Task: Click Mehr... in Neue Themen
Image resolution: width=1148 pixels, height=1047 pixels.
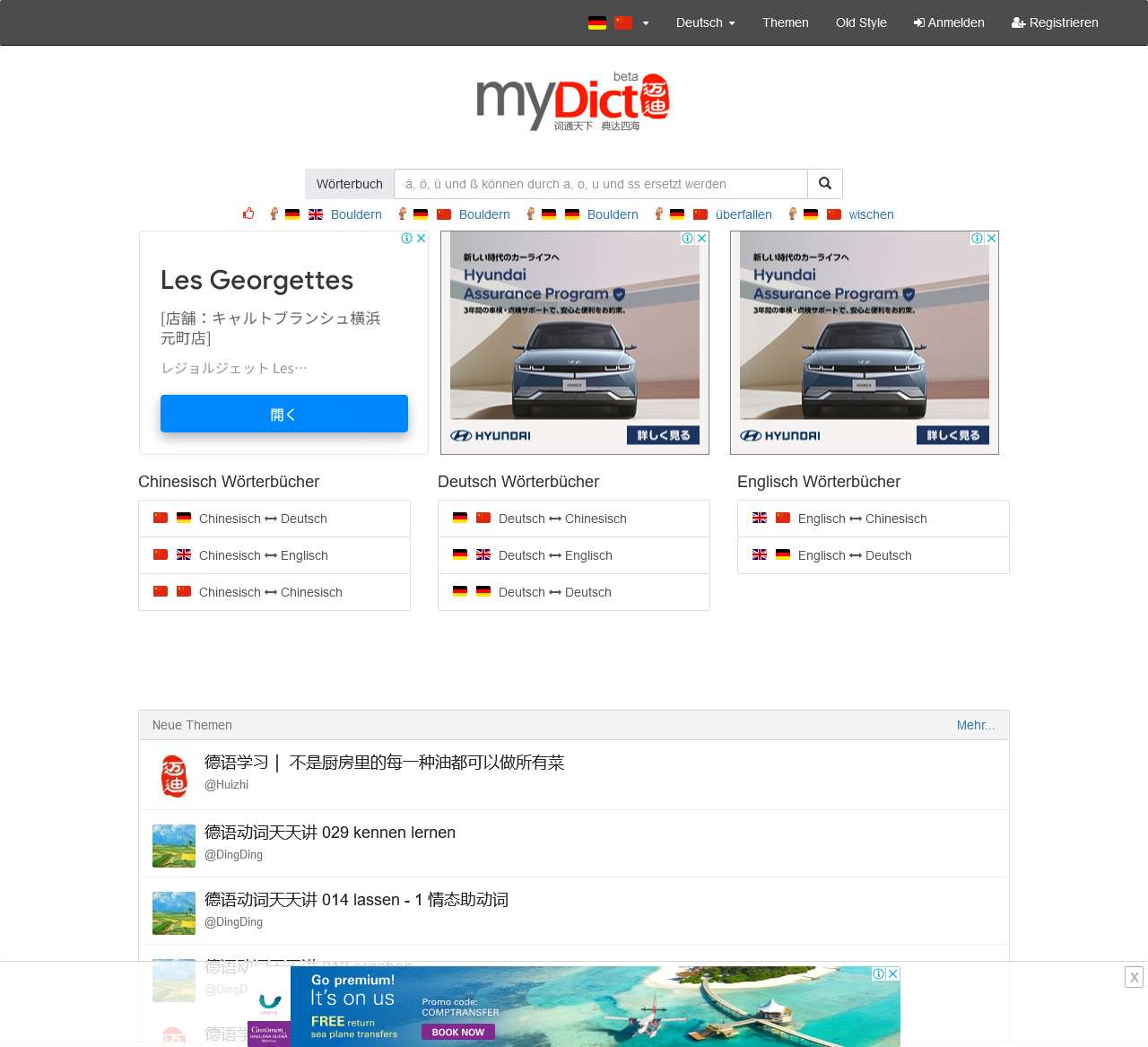Action: pyautogui.click(x=975, y=725)
